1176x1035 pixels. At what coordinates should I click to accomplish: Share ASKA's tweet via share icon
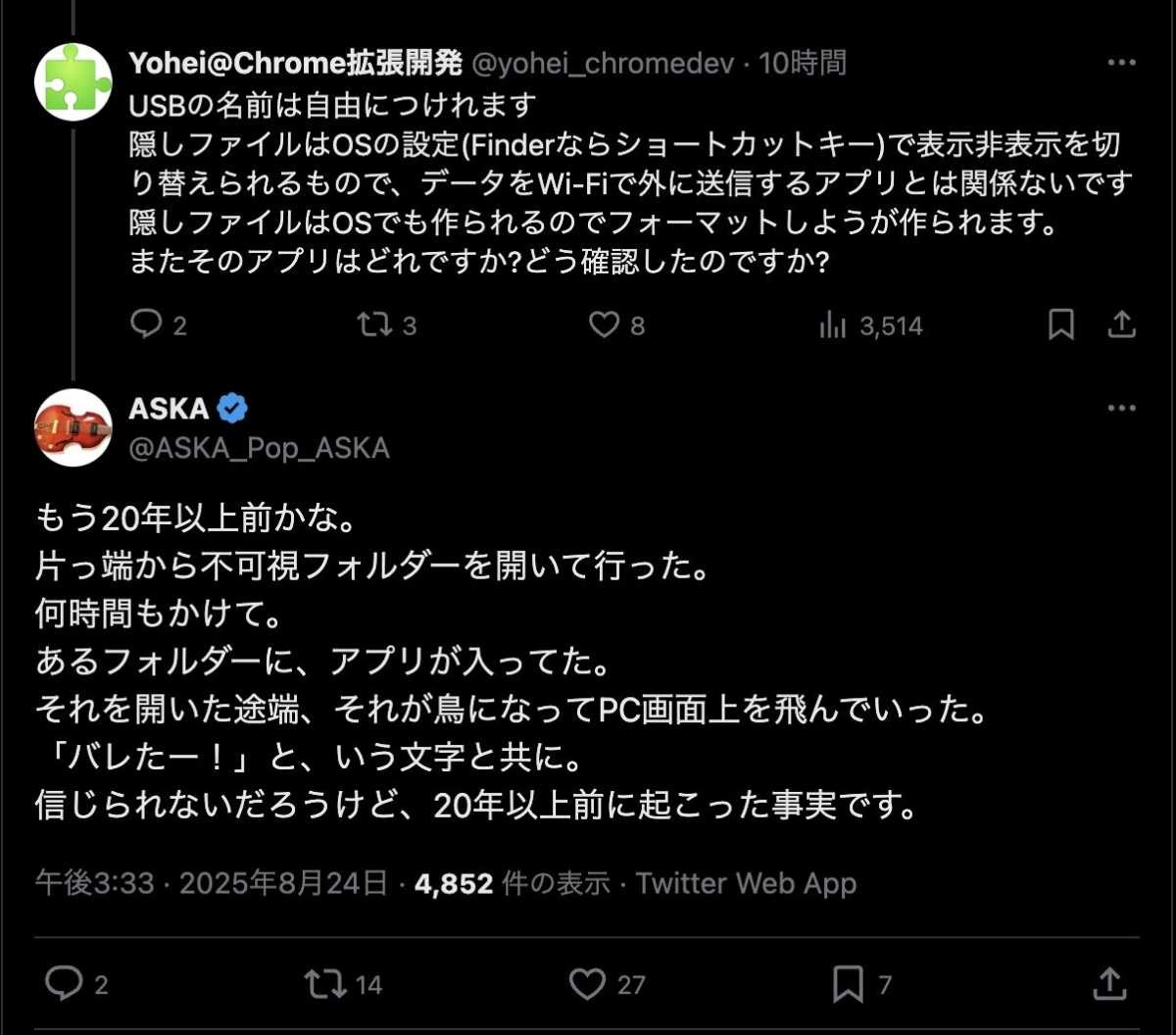pyautogui.click(x=1108, y=983)
